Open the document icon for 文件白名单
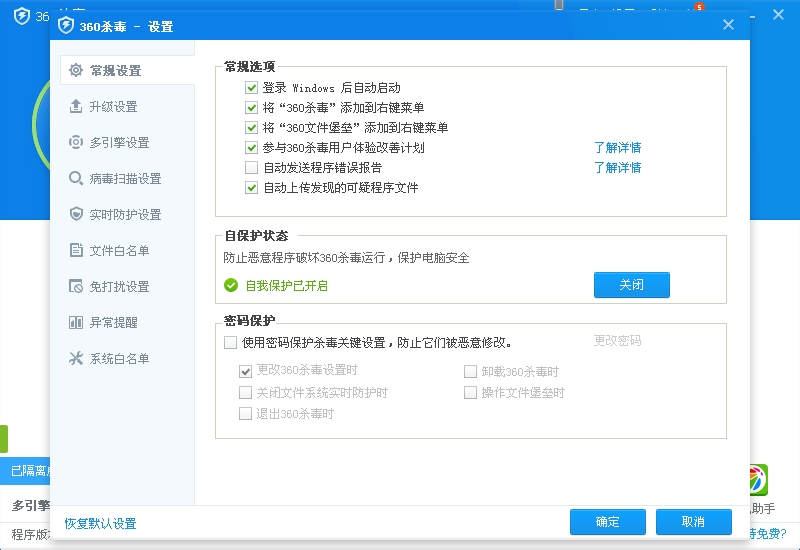Screen dimensions: 800x550 [75, 250]
